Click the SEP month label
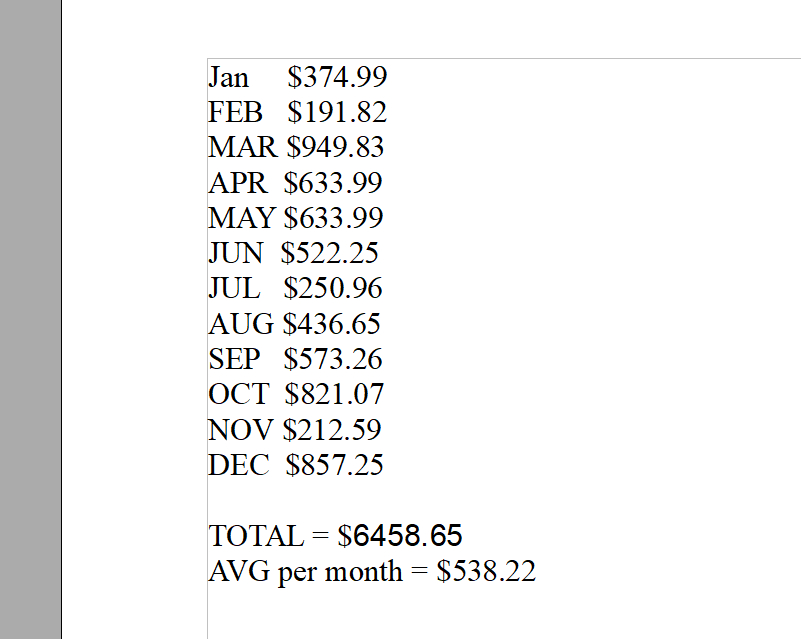Image resolution: width=801 pixels, height=639 pixels. pos(233,359)
